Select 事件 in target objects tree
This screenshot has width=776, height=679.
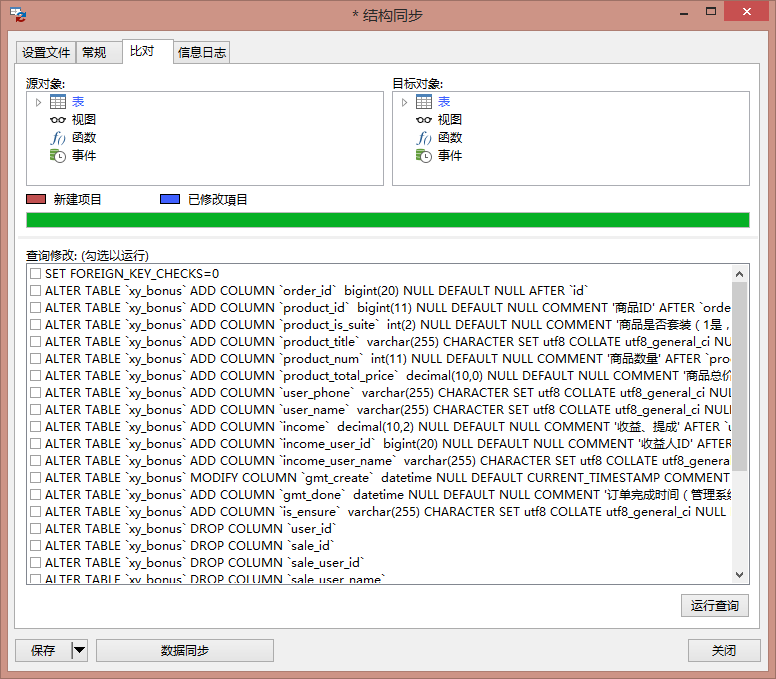click(450, 156)
